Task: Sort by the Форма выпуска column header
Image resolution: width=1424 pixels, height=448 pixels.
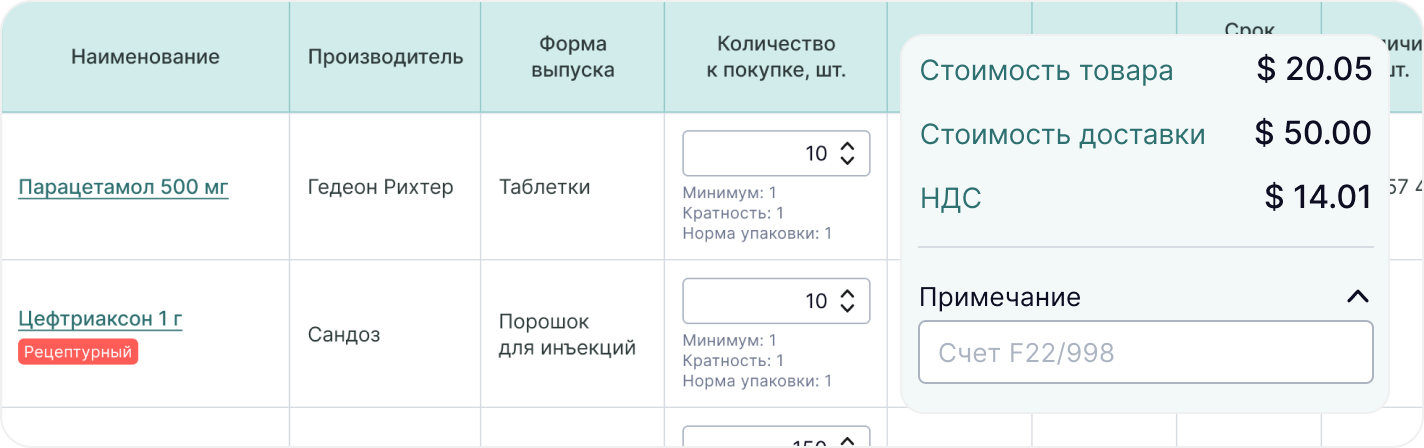Action: click(573, 57)
